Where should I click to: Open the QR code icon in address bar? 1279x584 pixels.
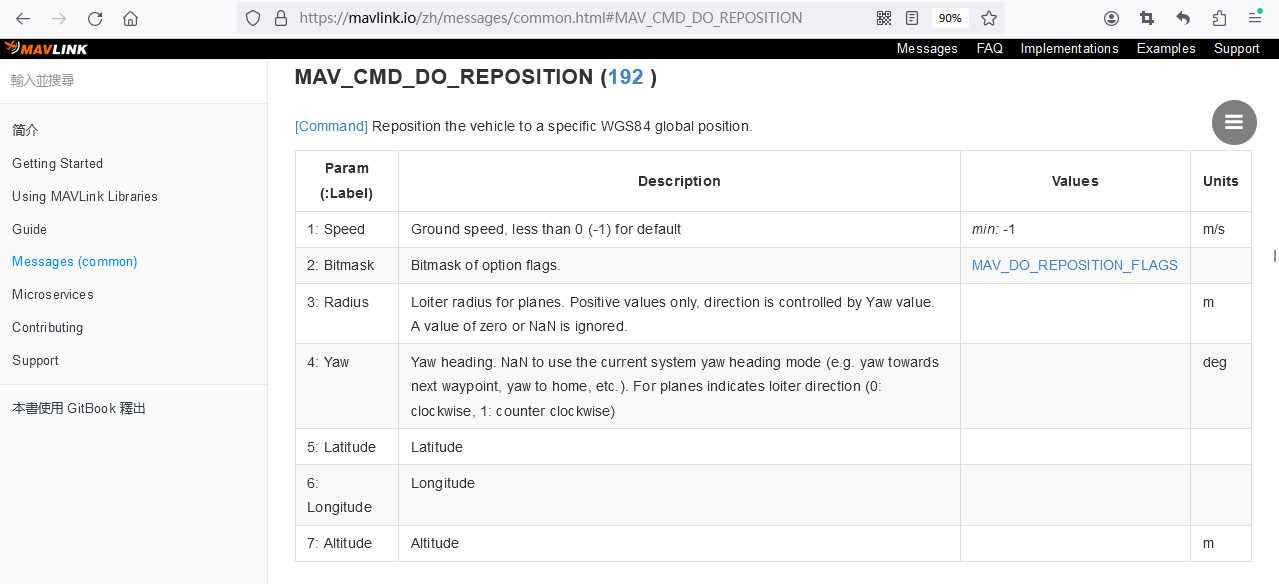[884, 18]
